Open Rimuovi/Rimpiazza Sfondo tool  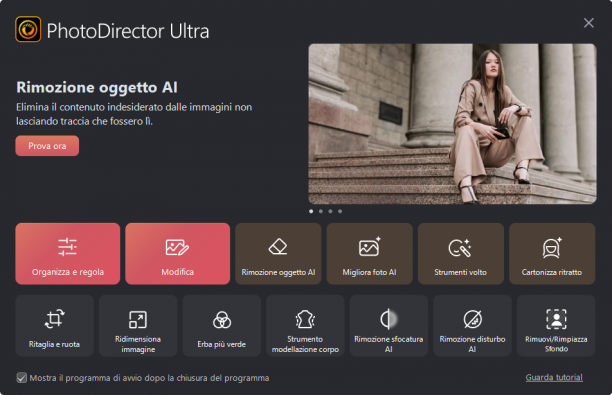coord(556,326)
